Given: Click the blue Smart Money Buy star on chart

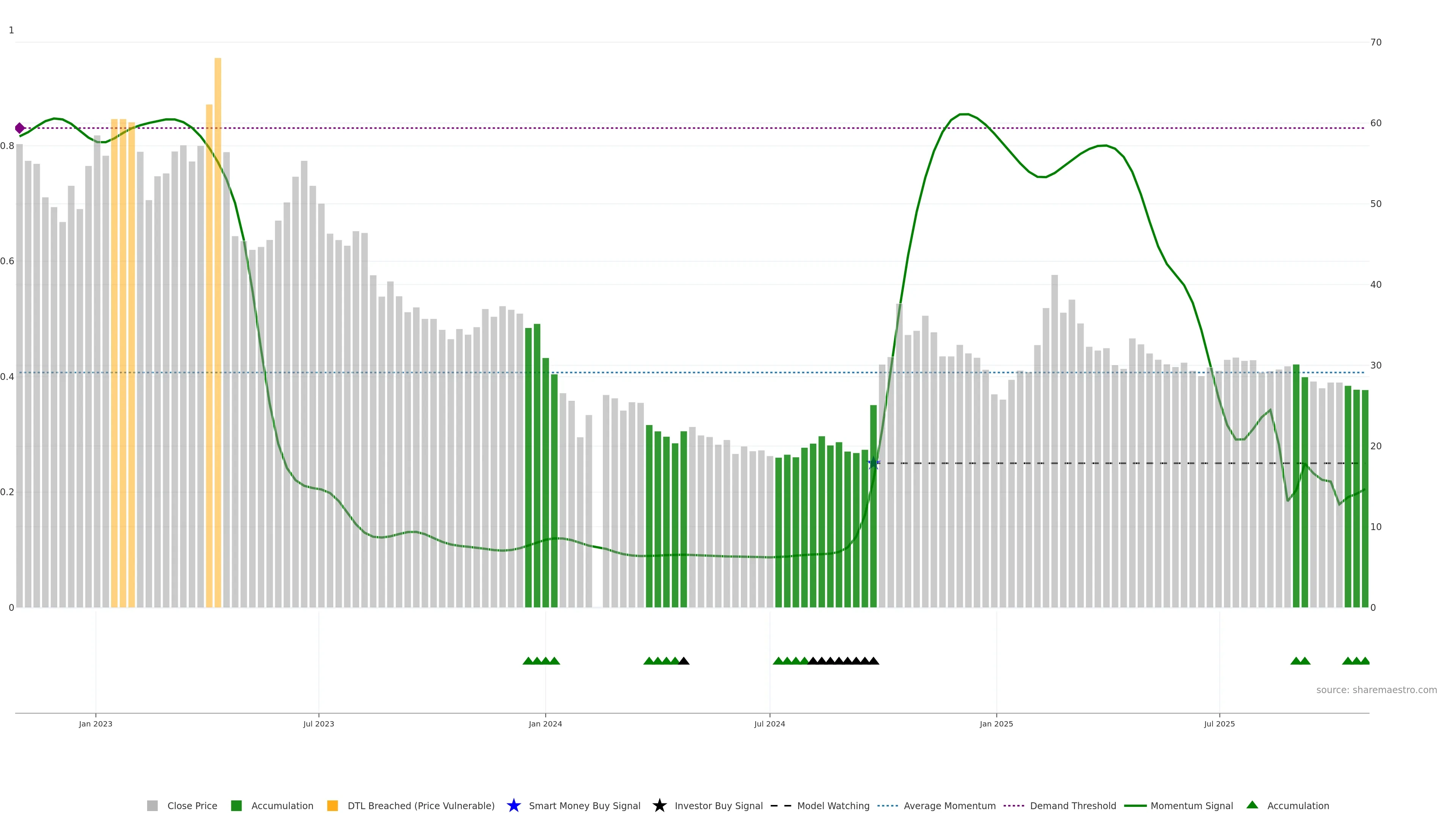Looking at the screenshot, I should click(873, 463).
